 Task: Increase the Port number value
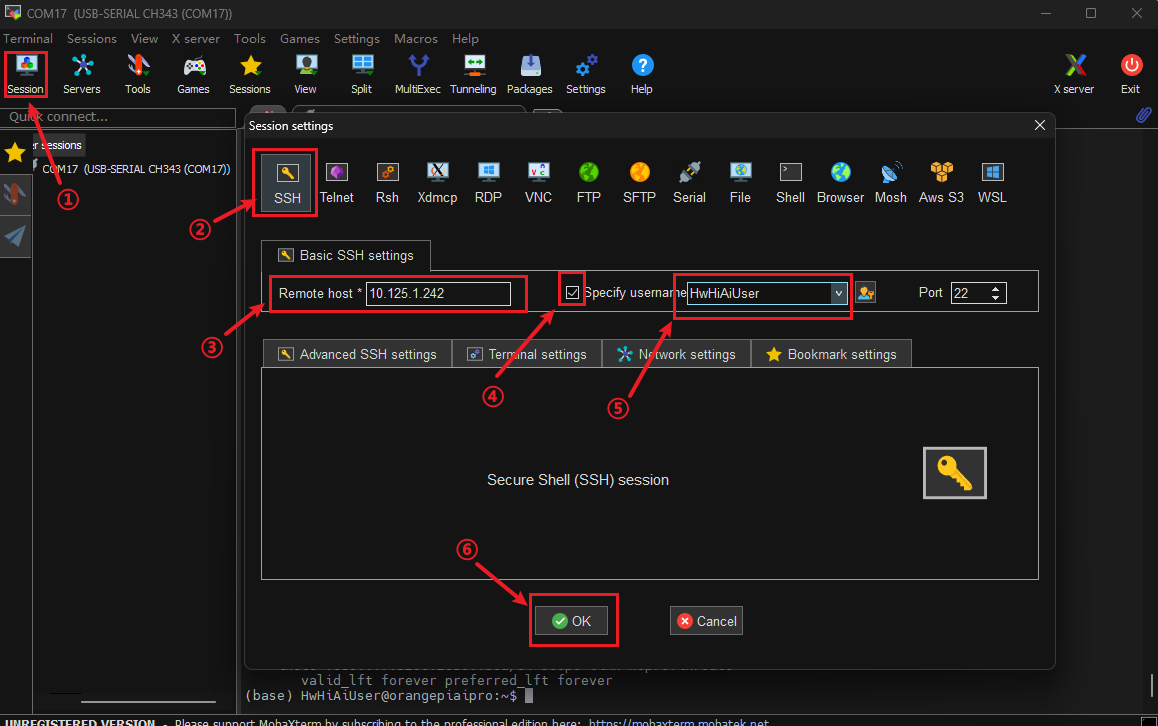[996, 289]
